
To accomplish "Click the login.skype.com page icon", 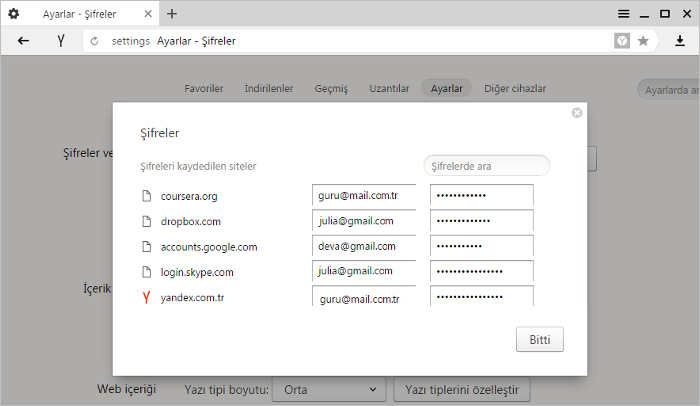I will 146,272.
